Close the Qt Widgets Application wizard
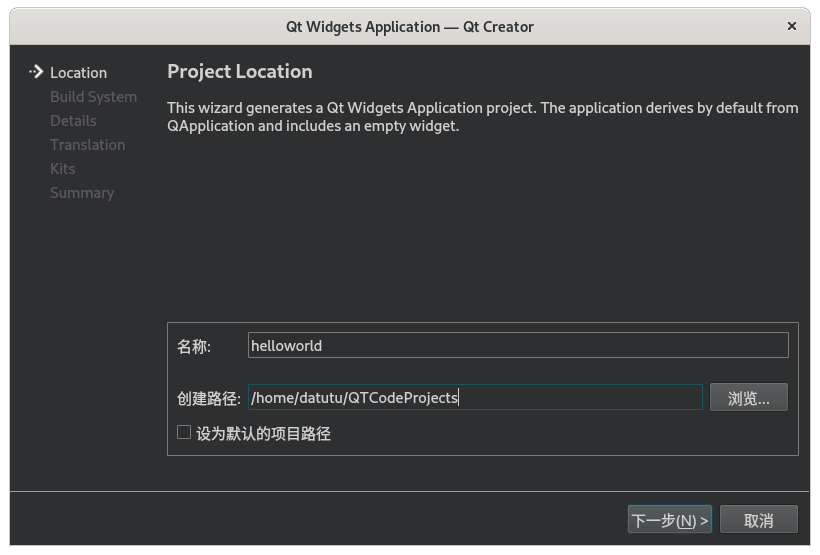820x555 pixels. 792,26
